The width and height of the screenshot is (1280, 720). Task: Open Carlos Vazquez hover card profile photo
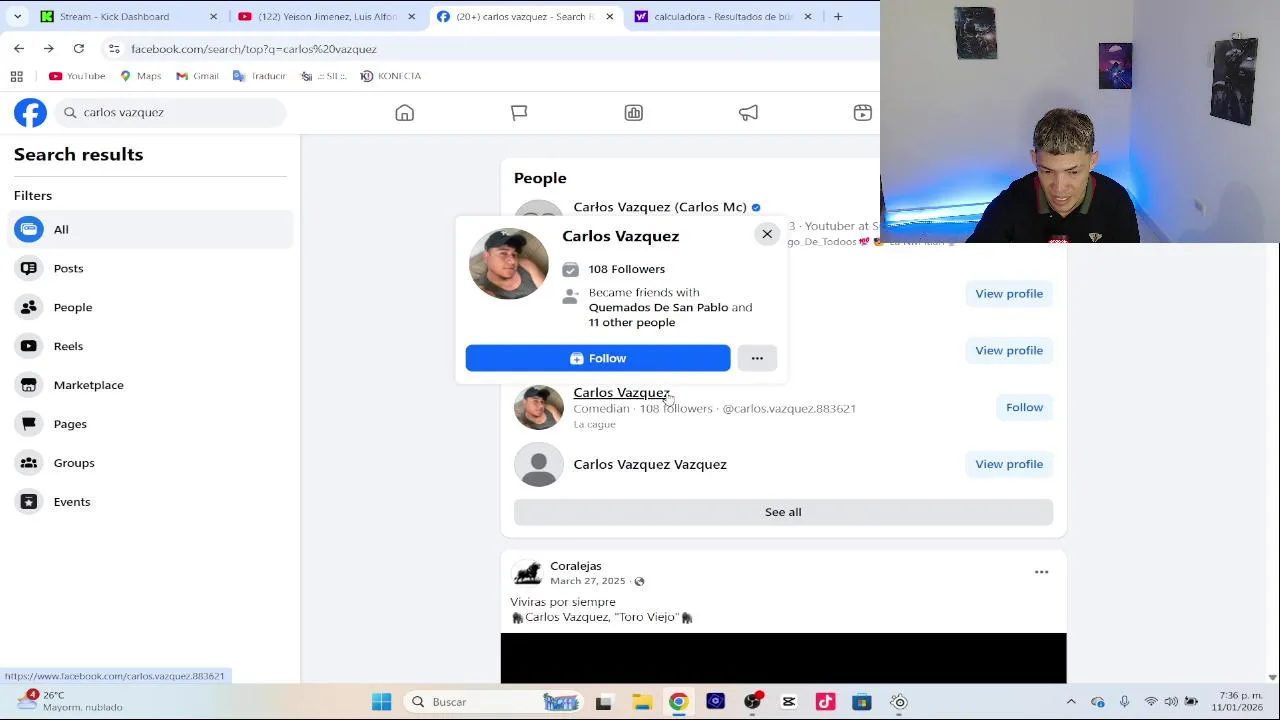(x=508, y=264)
